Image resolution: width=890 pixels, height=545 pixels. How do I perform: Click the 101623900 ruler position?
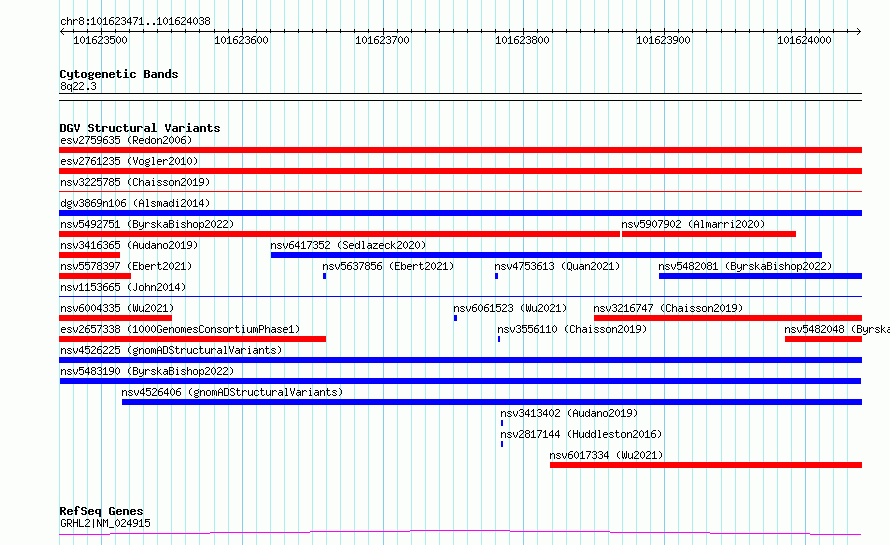[663, 40]
